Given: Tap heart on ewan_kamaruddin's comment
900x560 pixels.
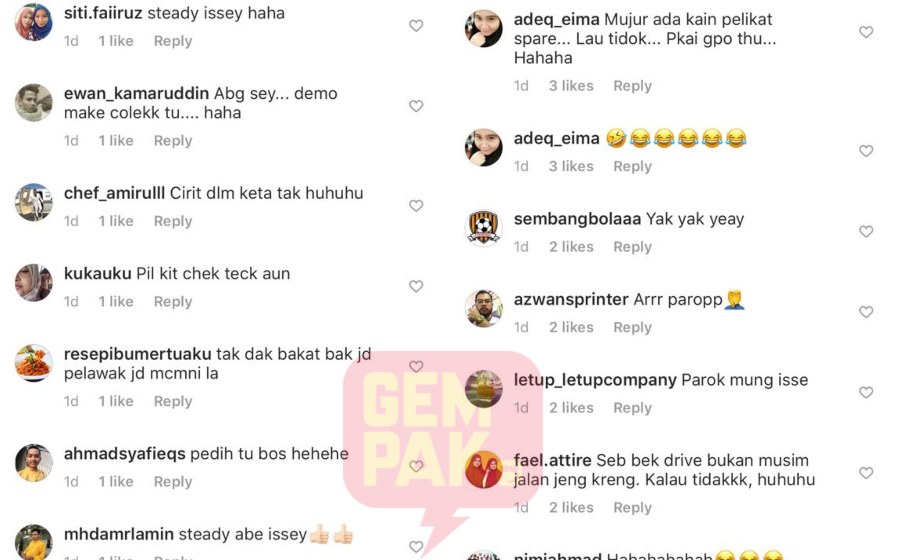Looking at the screenshot, I should tap(416, 106).
